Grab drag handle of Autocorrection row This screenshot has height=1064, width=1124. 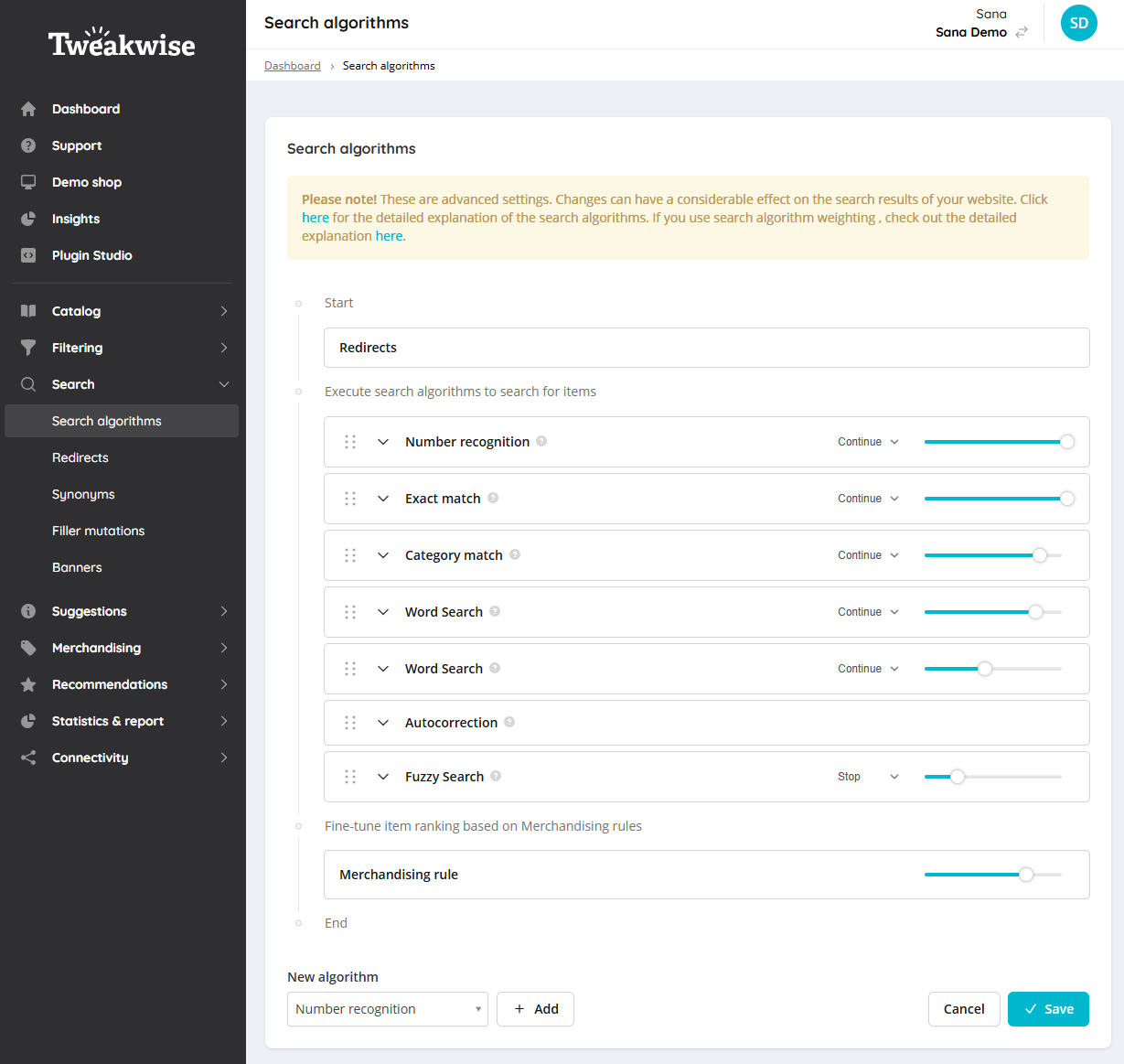point(350,723)
